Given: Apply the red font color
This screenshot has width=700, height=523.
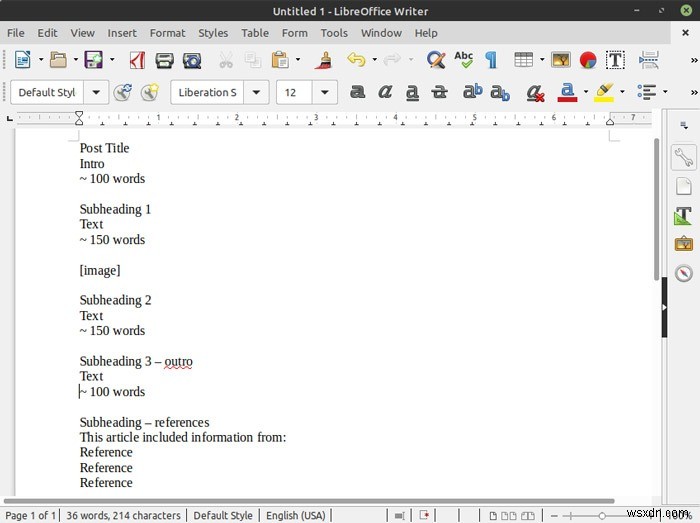Looking at the screenshot, I should pos(567,92).
